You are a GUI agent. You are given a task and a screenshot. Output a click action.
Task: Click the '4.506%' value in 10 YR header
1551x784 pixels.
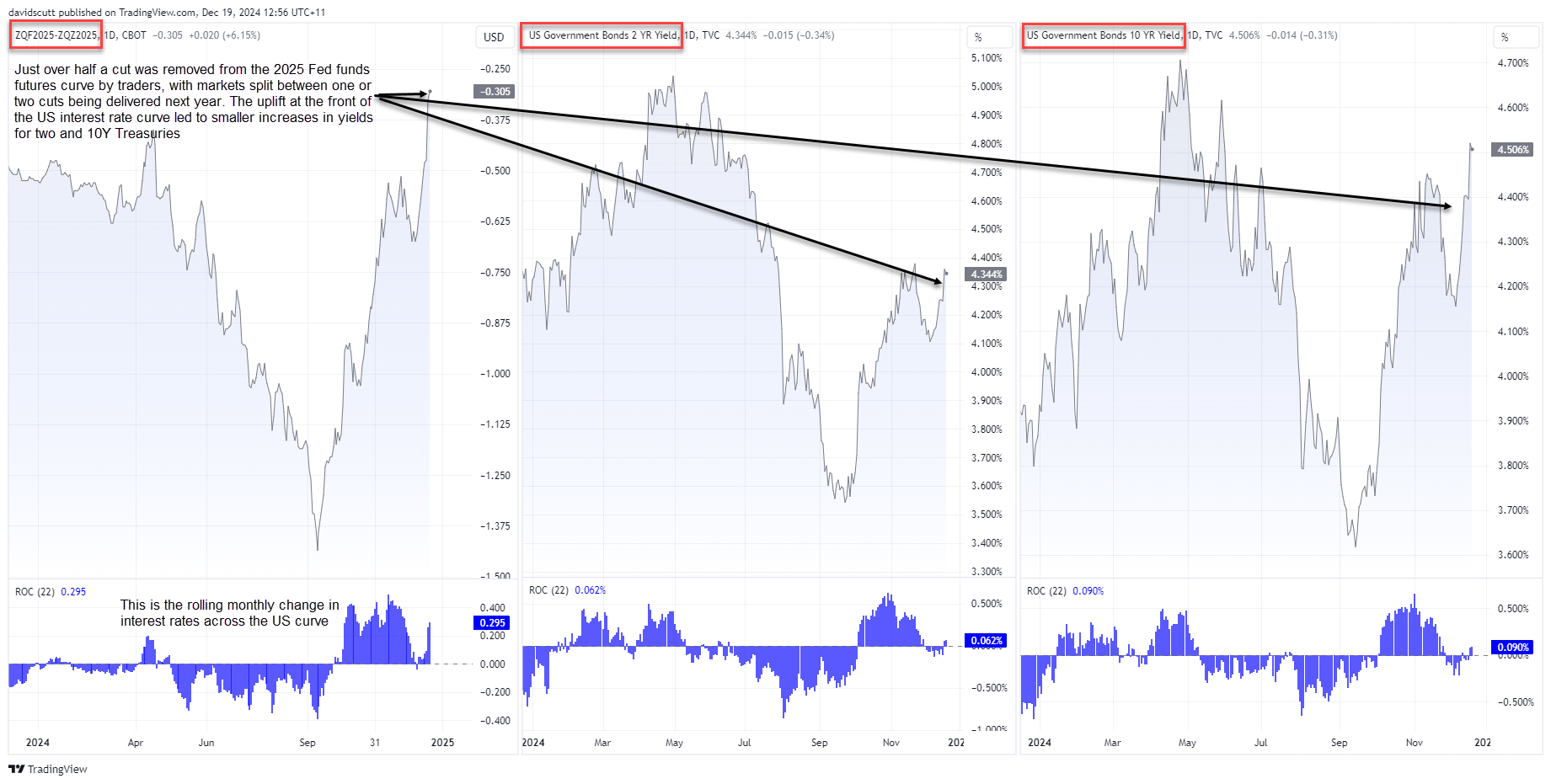1244,35
